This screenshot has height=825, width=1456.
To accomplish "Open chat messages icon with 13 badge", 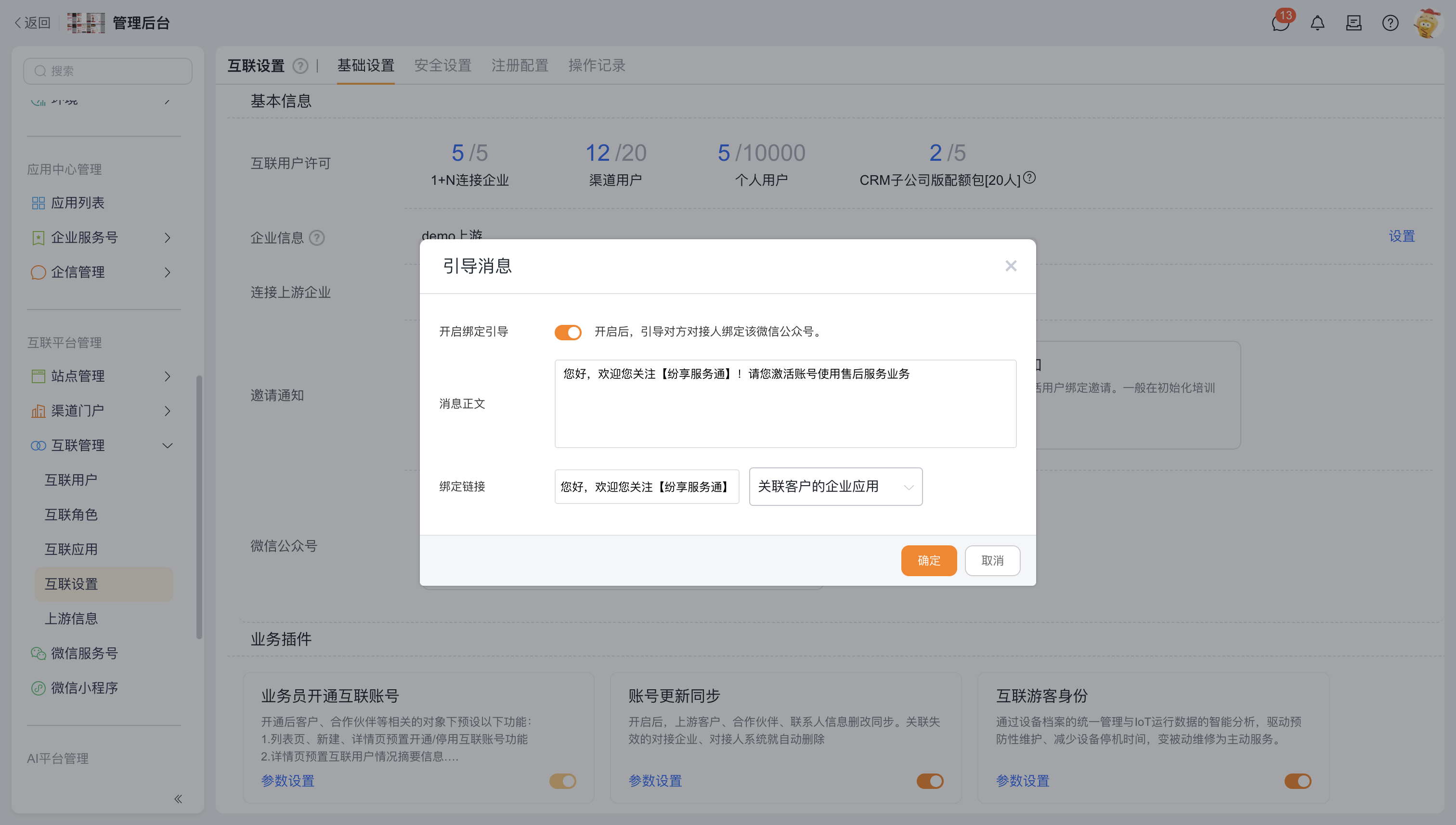I will tap(1280, 23).
